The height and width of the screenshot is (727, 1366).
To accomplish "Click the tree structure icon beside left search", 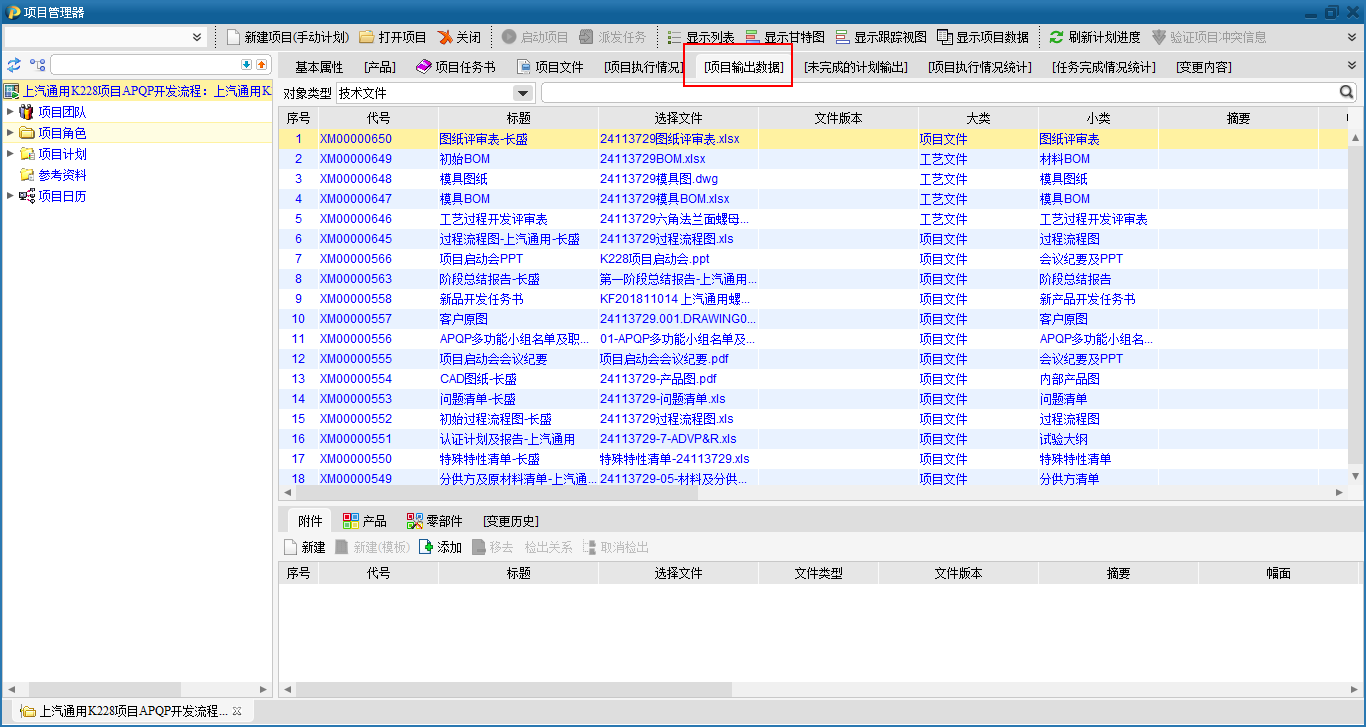I will pyautogui.click(x=37, y=65).
